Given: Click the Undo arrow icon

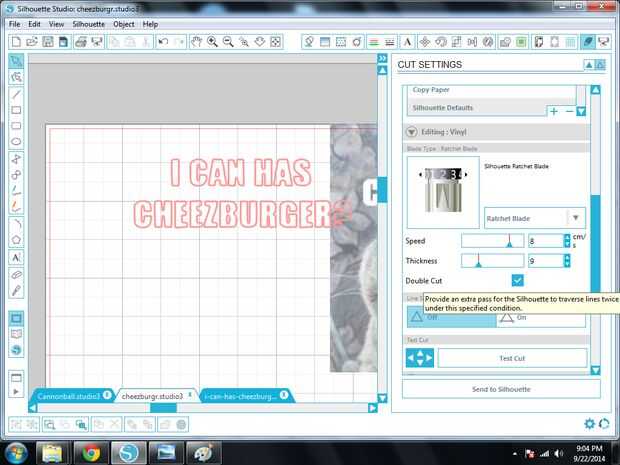Looking at the screenshot, I should click(x=163, y=42).
